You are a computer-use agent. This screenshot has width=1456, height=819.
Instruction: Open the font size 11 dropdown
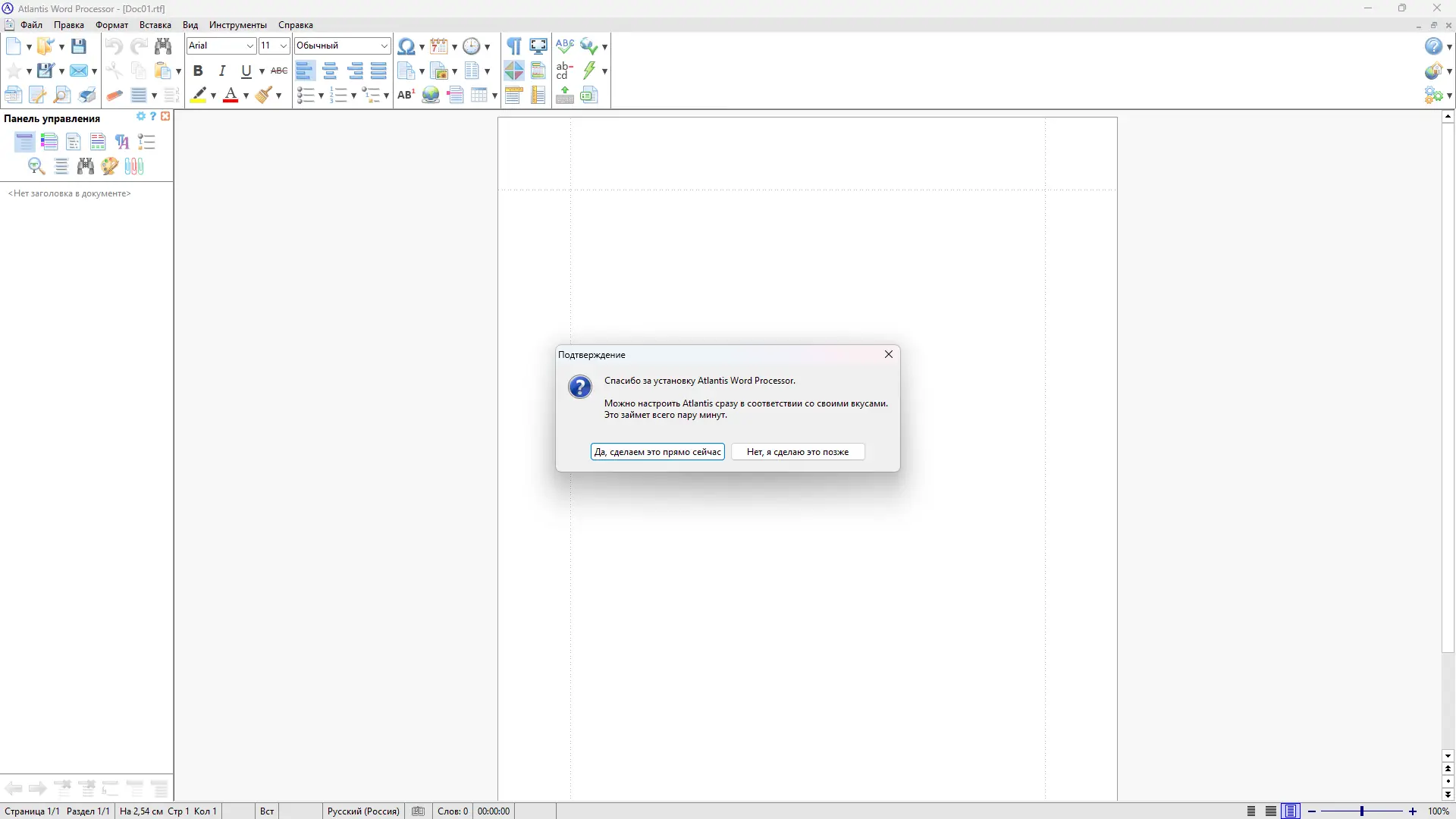284,46
